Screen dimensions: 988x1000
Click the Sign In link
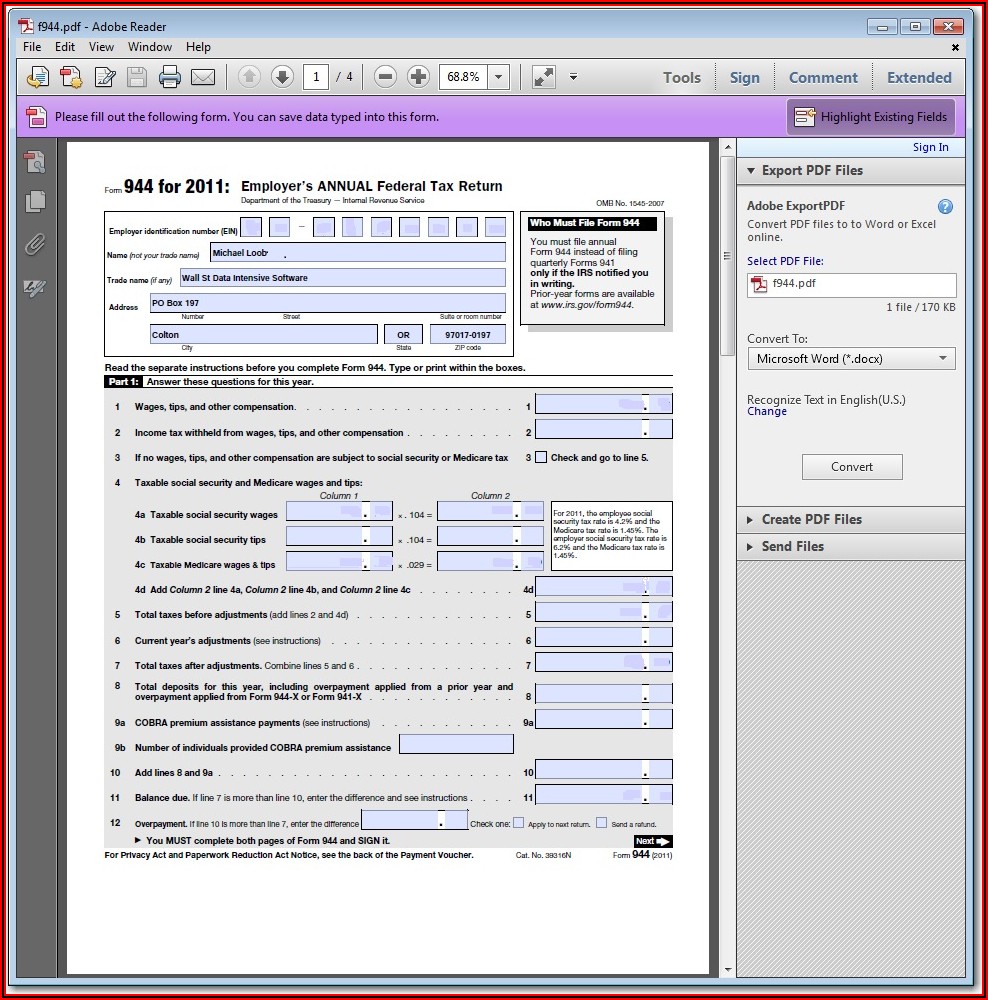(930, 147)
